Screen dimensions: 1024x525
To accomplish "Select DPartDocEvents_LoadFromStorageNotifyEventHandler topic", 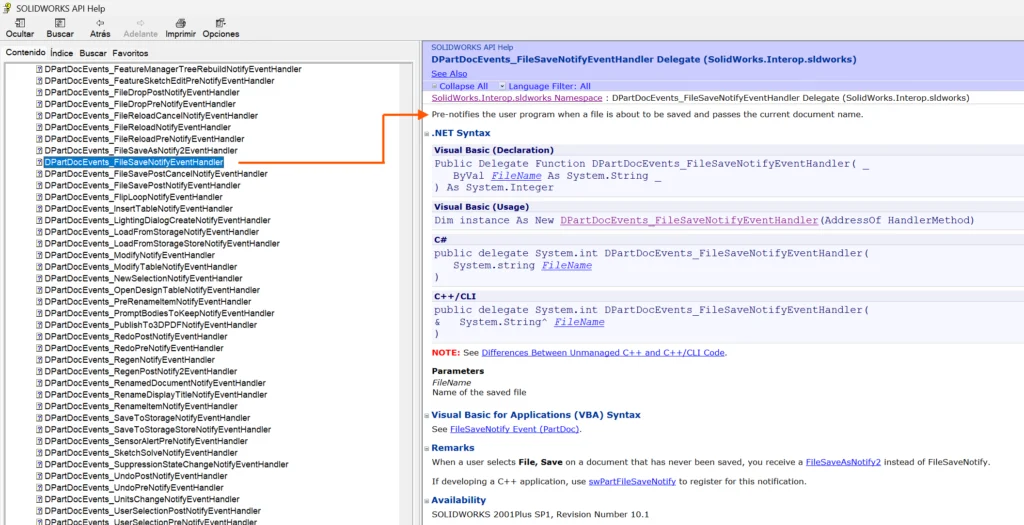I will tap(151, 232).
